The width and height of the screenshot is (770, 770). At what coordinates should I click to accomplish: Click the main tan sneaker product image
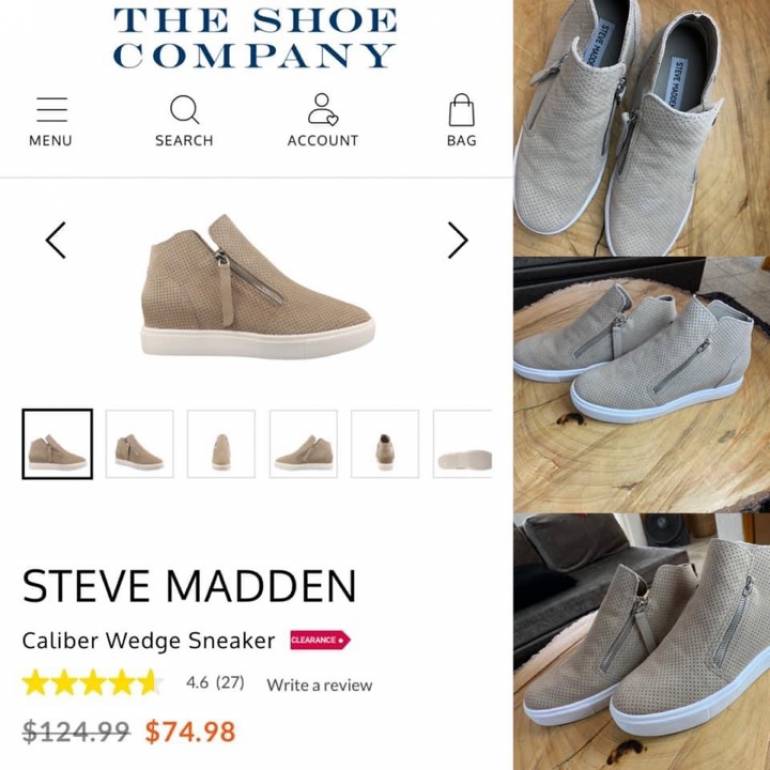coord(258,286)
